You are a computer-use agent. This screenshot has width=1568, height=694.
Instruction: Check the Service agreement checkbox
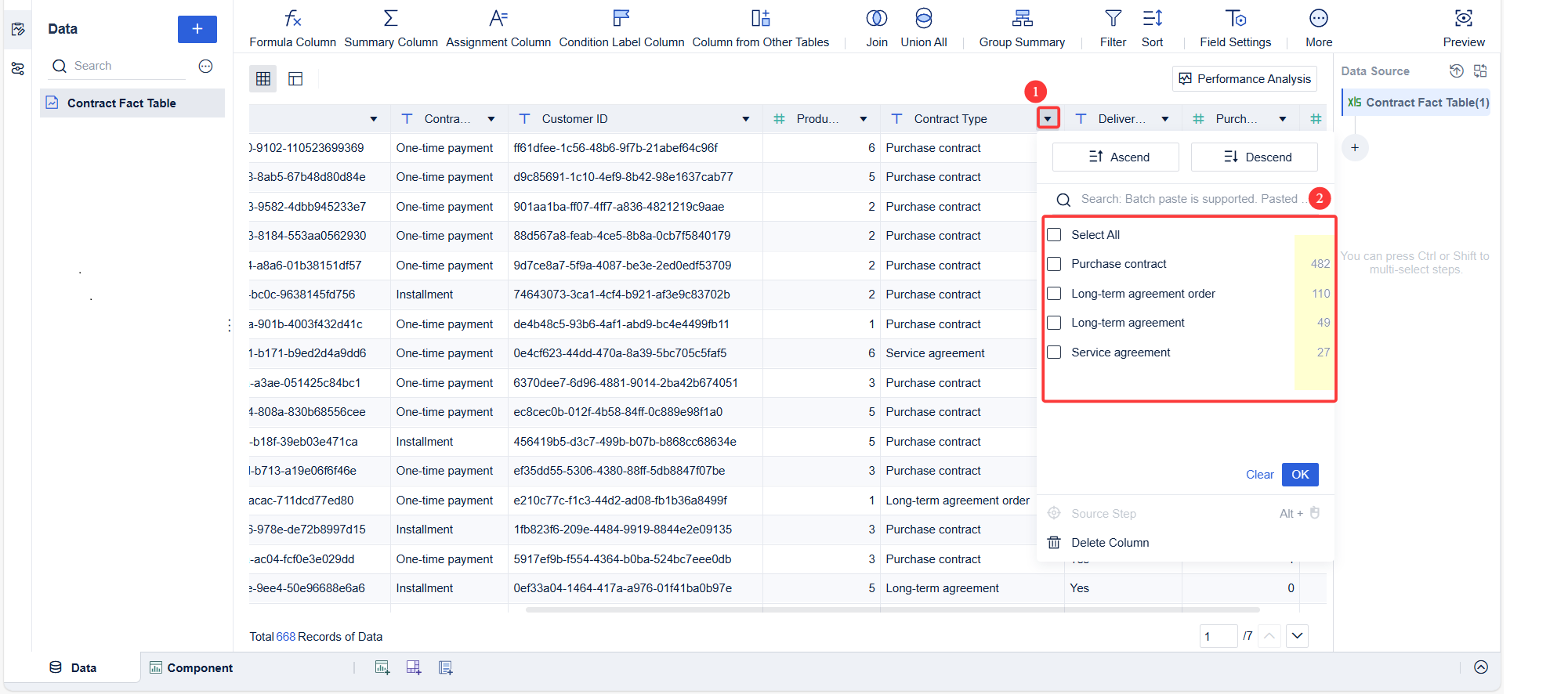1055,352
